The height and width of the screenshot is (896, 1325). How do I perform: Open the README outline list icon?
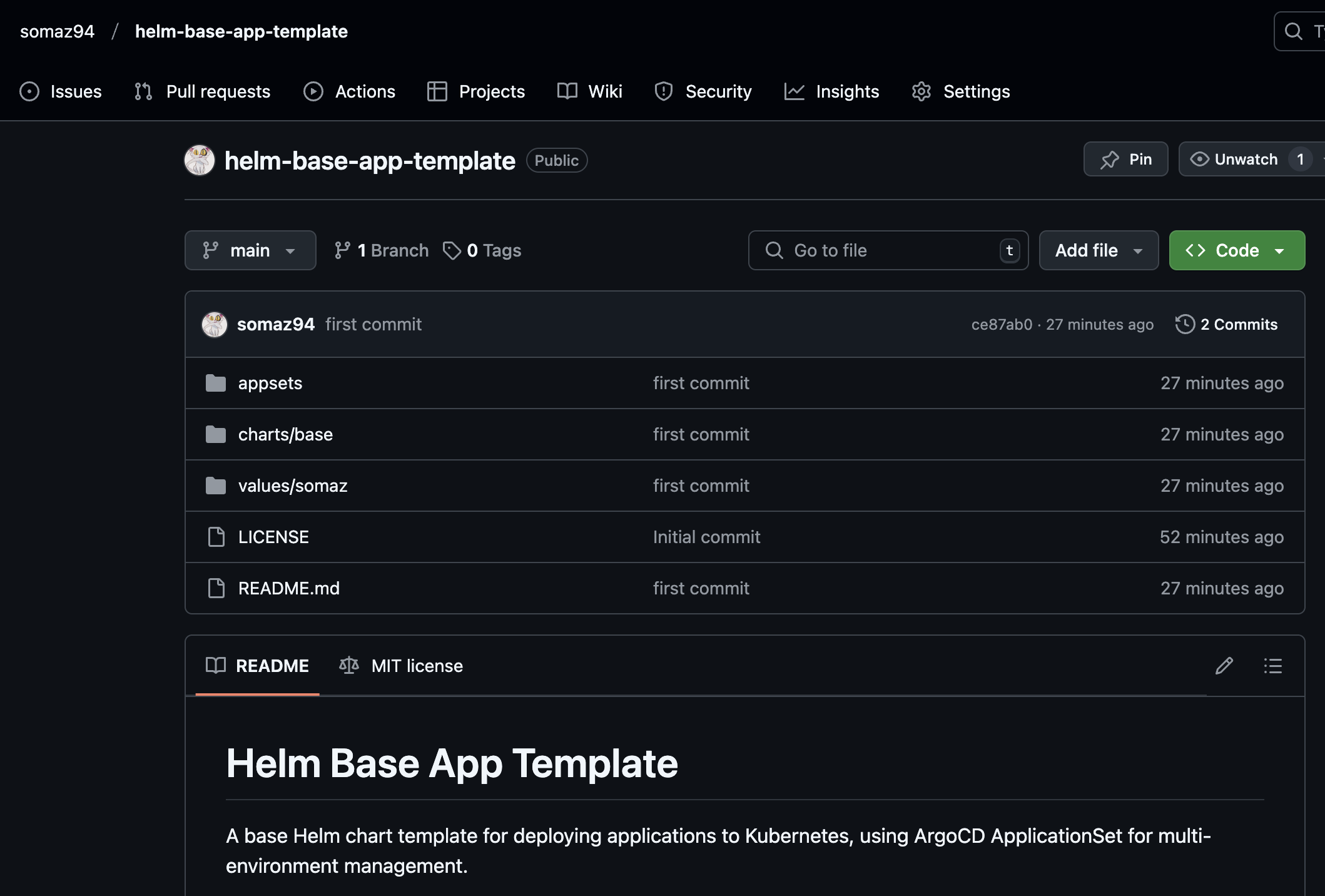coord(1272,666)
